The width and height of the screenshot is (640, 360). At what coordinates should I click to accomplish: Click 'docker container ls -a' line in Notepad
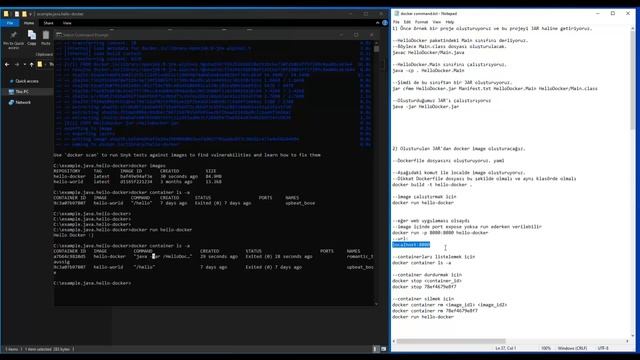click(422, 262)
